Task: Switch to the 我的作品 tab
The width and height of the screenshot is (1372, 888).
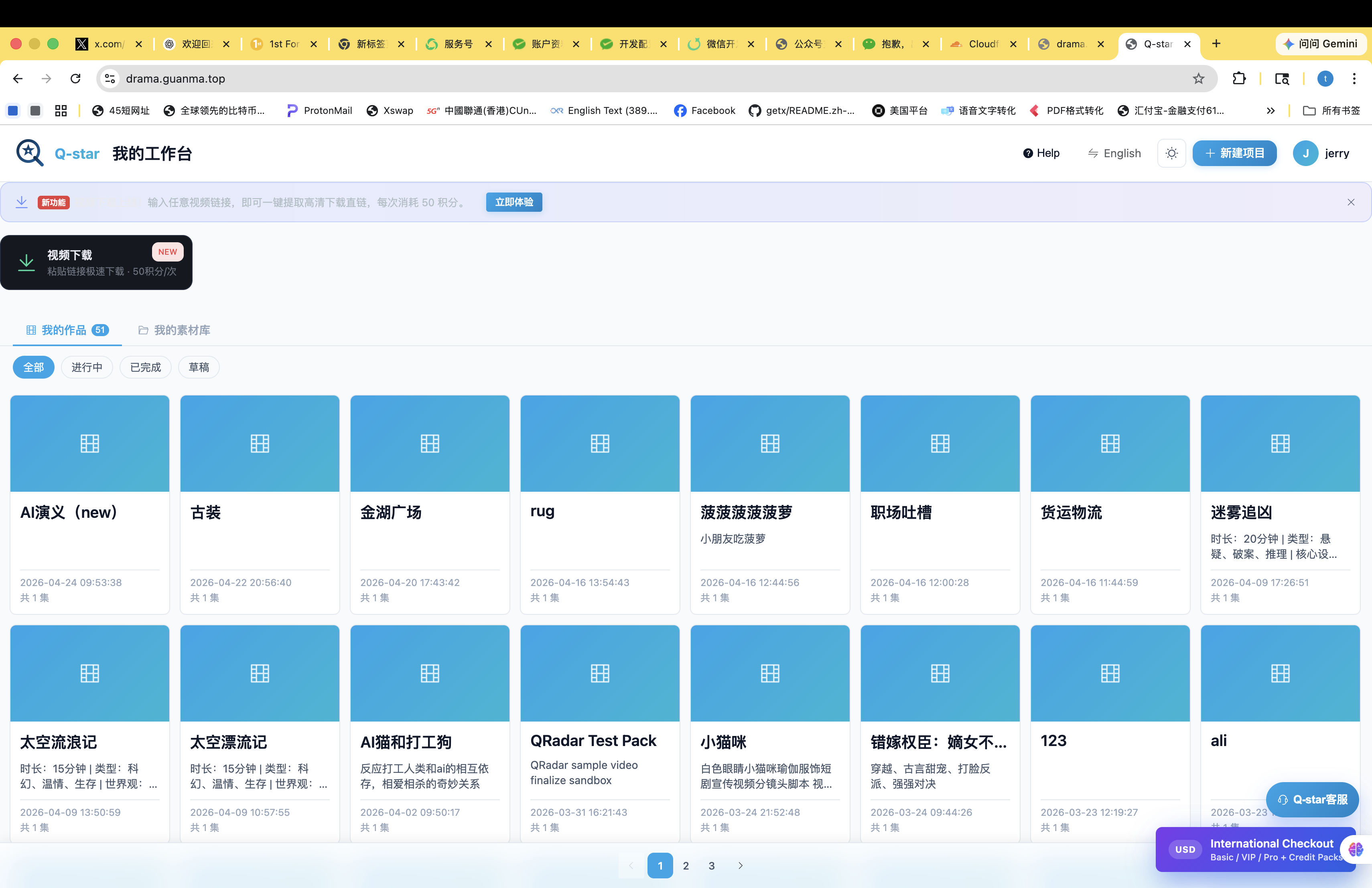Action: pos(67,330)
